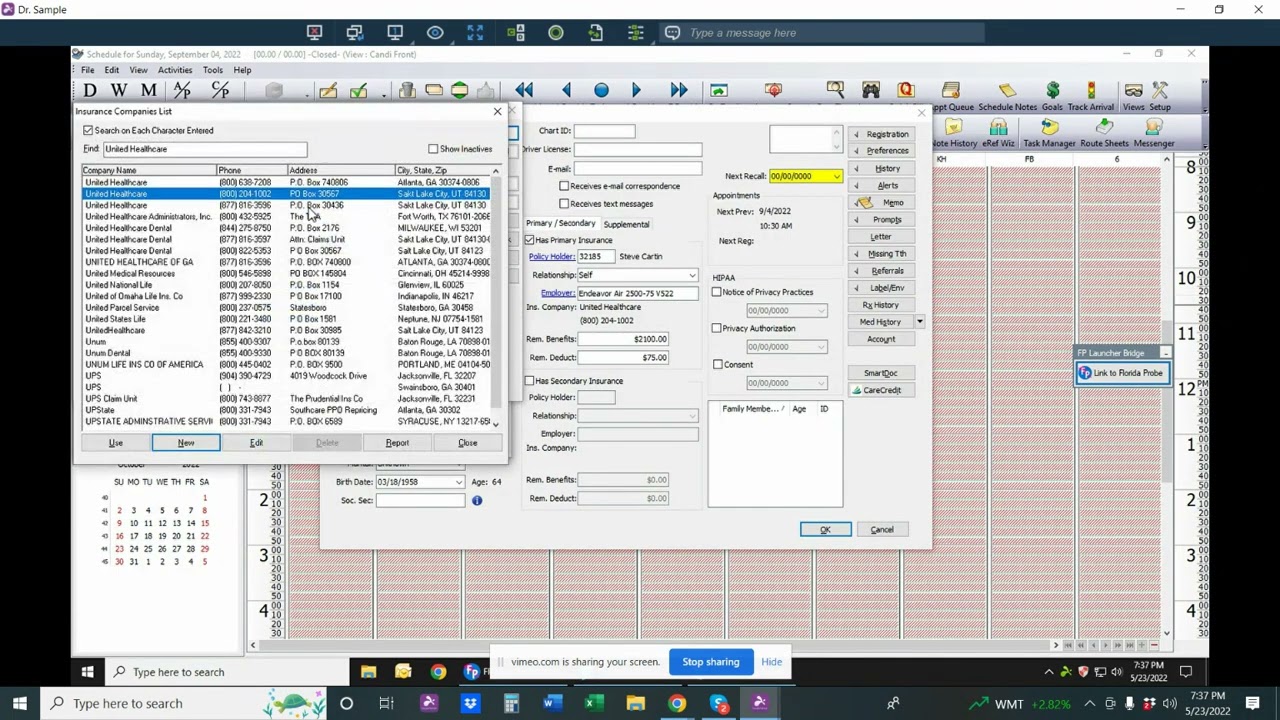Image resolution: width=1280 pixels, height=720 pixels.
Task: Expand Med History arrow
Action: point(919,322)
